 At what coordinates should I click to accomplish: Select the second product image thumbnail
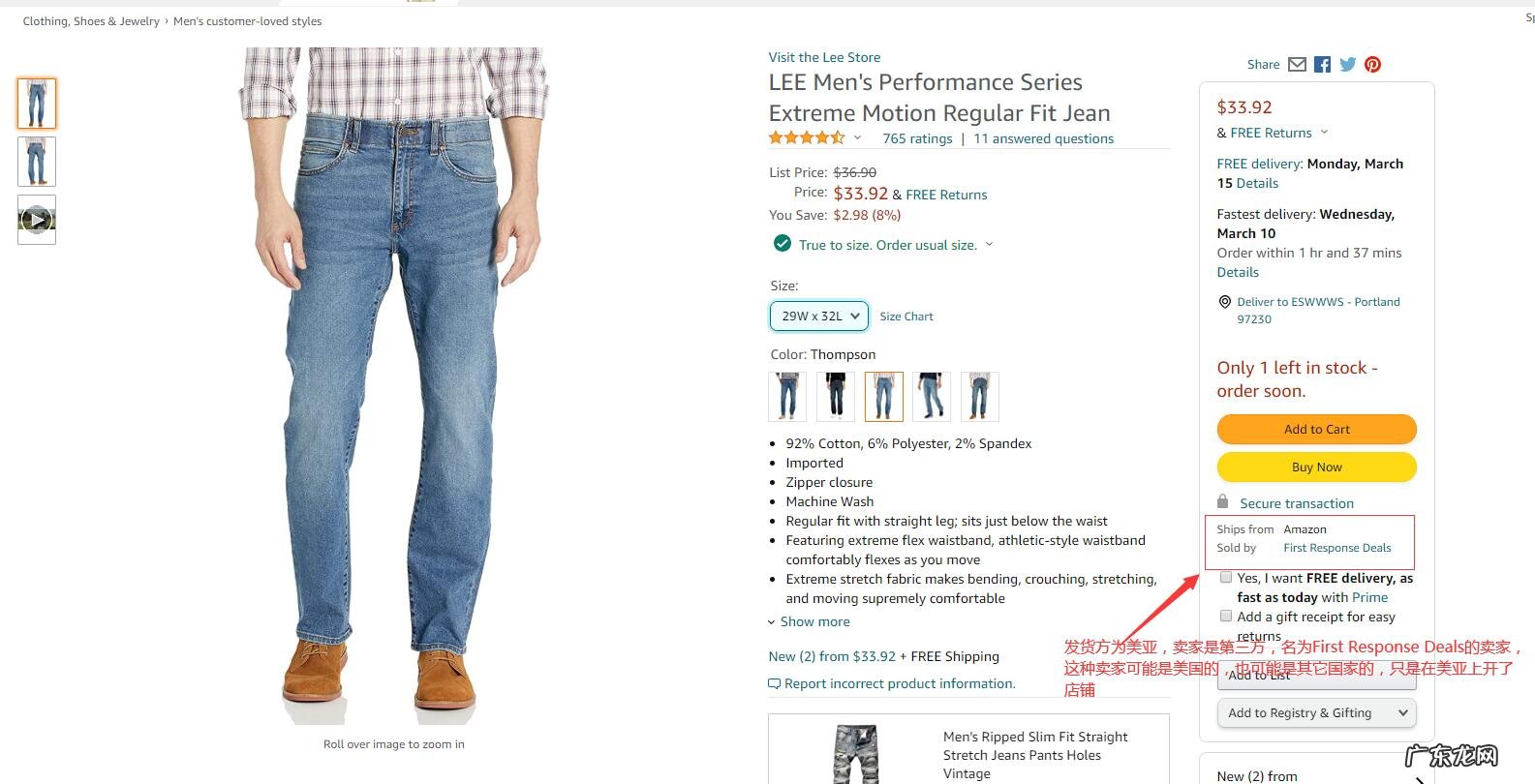pos(37,162)
